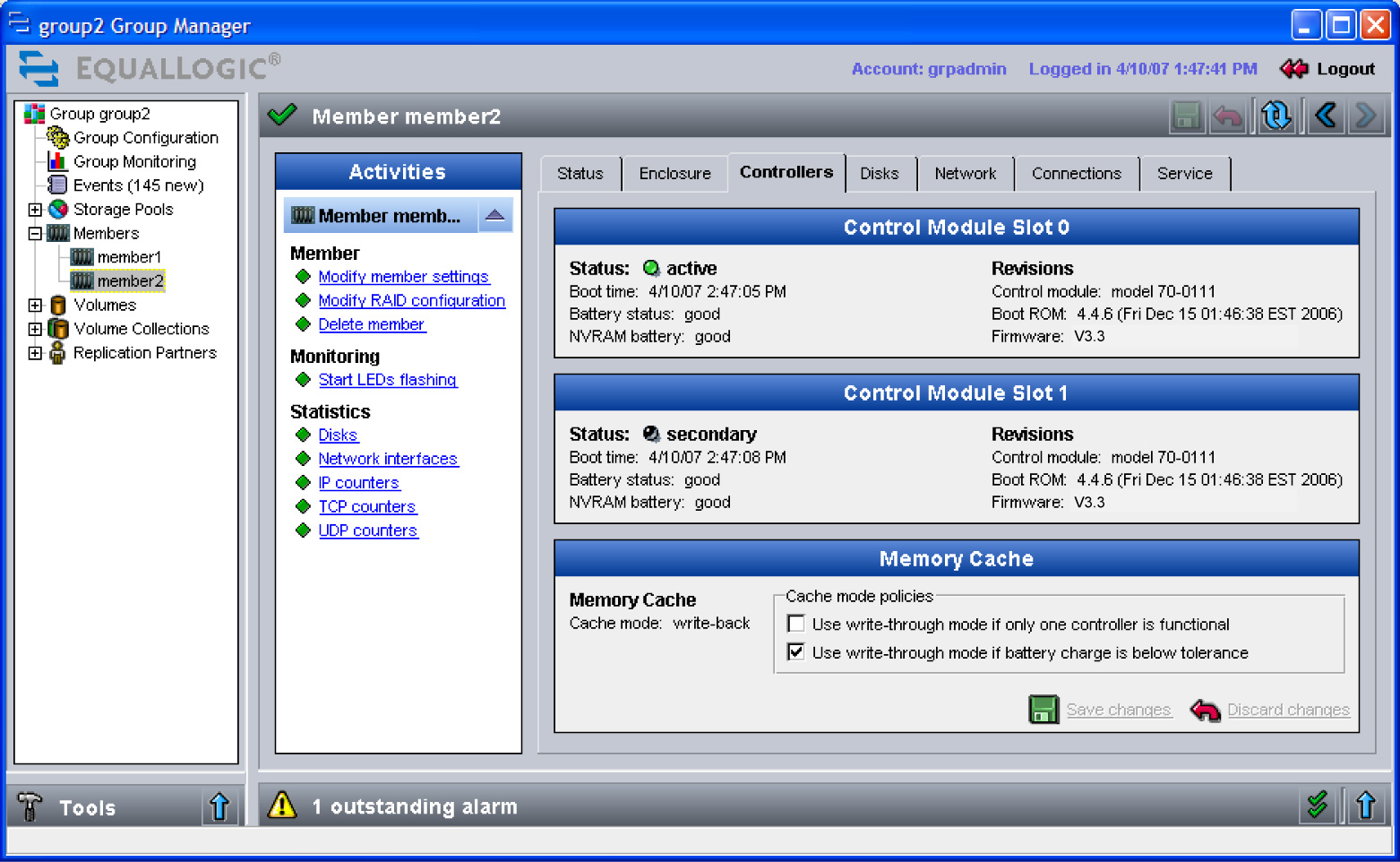Open the IP counters link
The image size is (1400, 862).
359,483
